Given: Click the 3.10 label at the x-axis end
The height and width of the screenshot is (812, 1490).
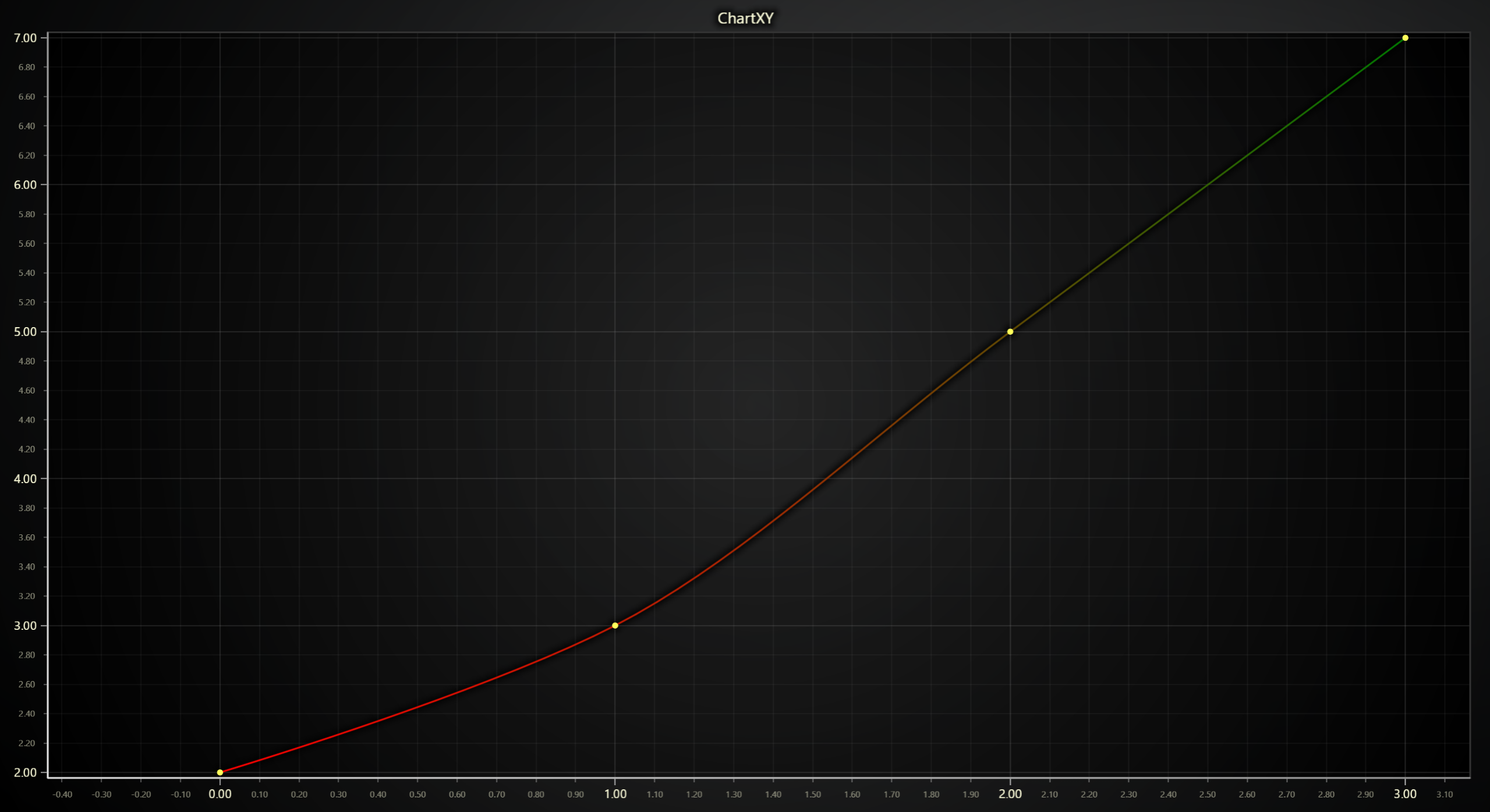Looking at the screenshot, I should [x=1445, y=793].
